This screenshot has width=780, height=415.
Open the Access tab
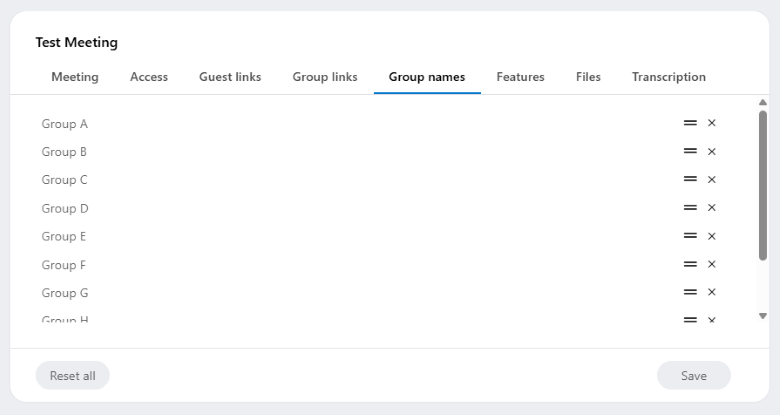[149, 77]
